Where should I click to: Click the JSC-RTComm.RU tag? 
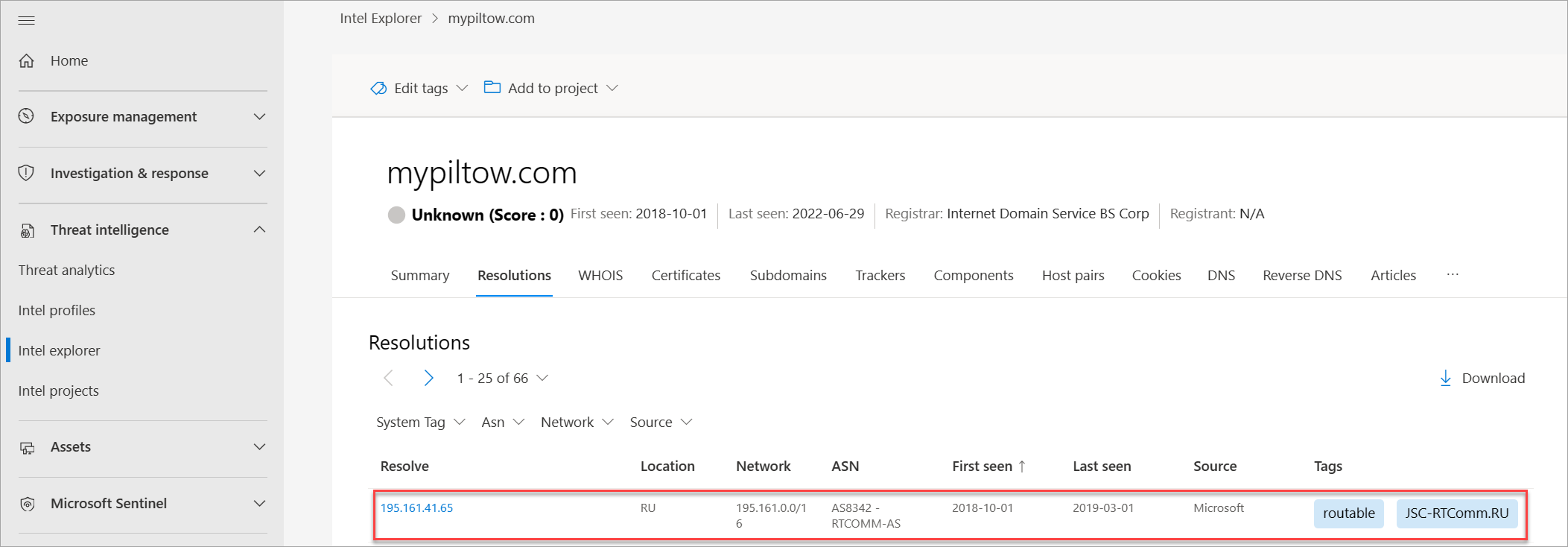1456,513
